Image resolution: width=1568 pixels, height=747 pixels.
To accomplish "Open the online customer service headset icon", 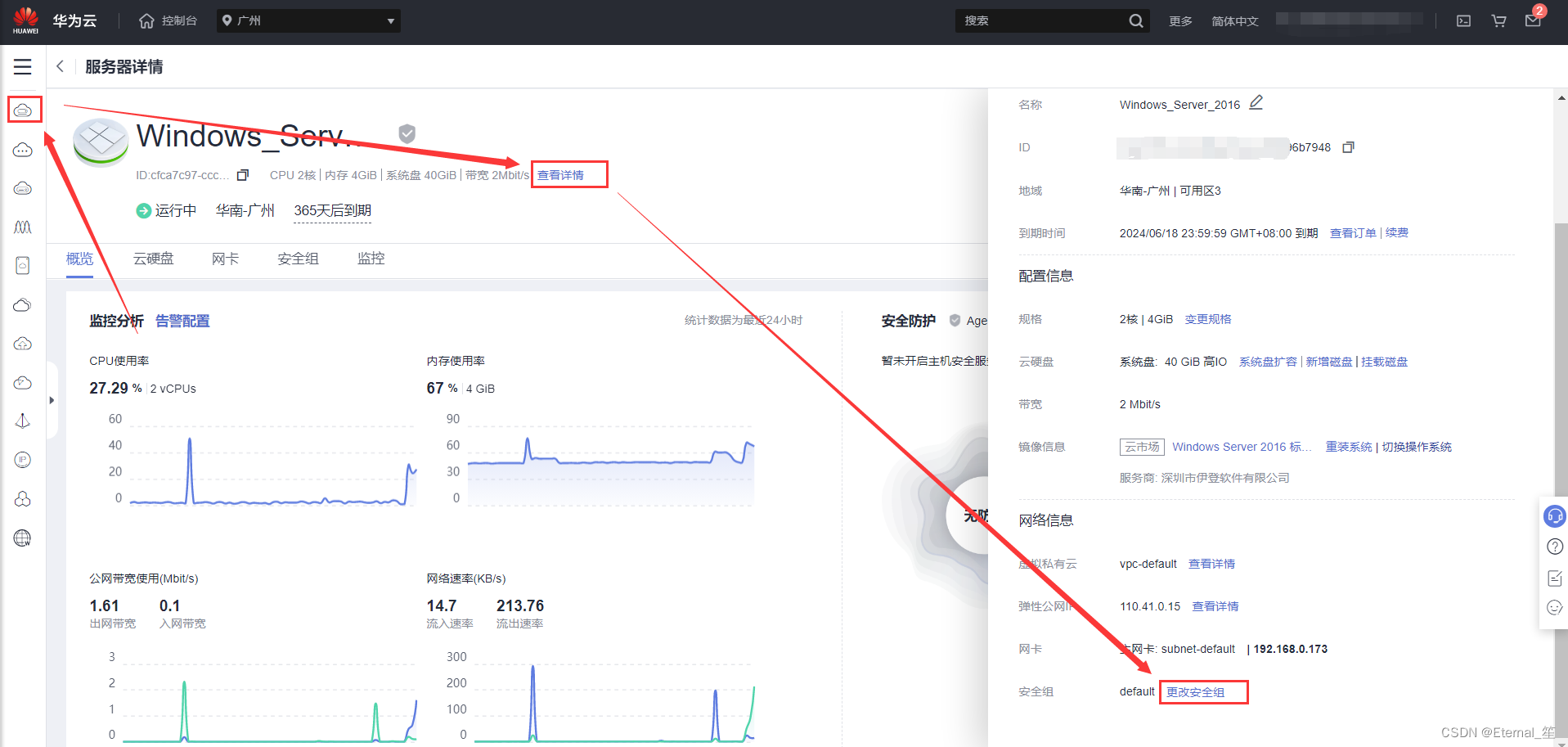I will pos(1554,516).
